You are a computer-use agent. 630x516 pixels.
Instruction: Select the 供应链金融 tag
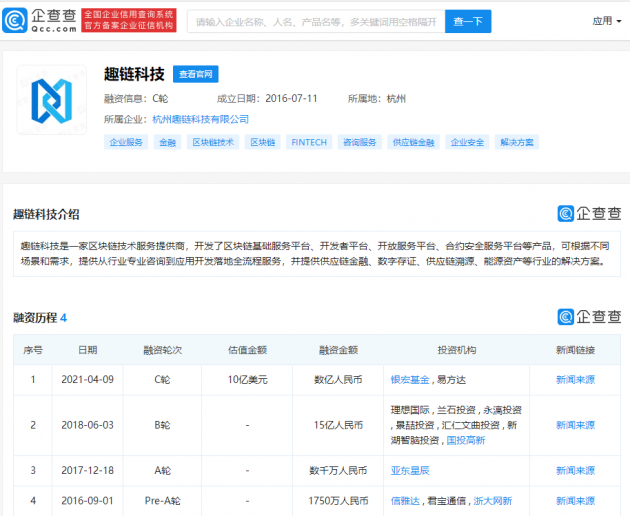413,142
